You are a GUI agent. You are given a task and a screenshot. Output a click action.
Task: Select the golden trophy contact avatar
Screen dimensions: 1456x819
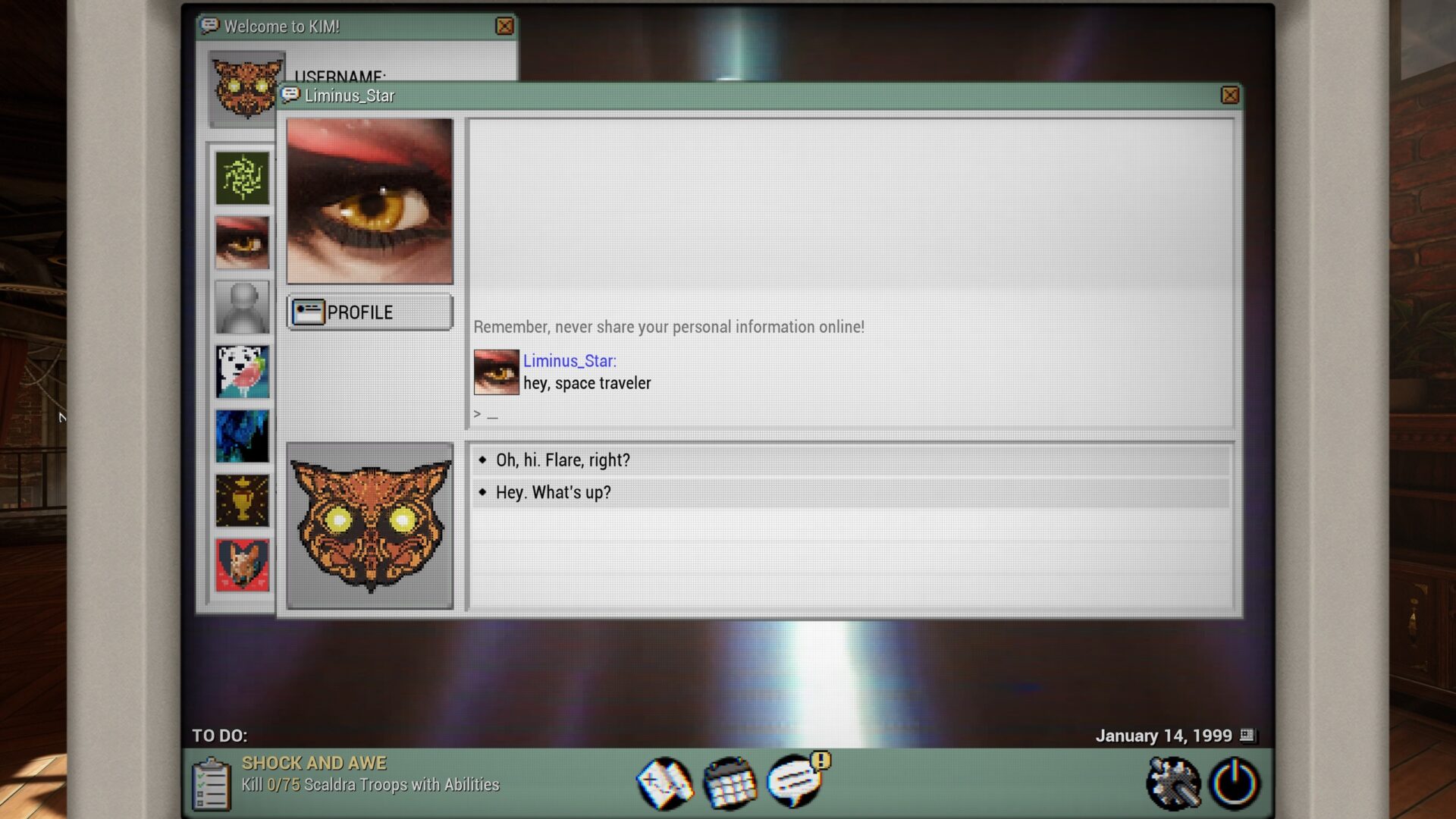(242, 500)
